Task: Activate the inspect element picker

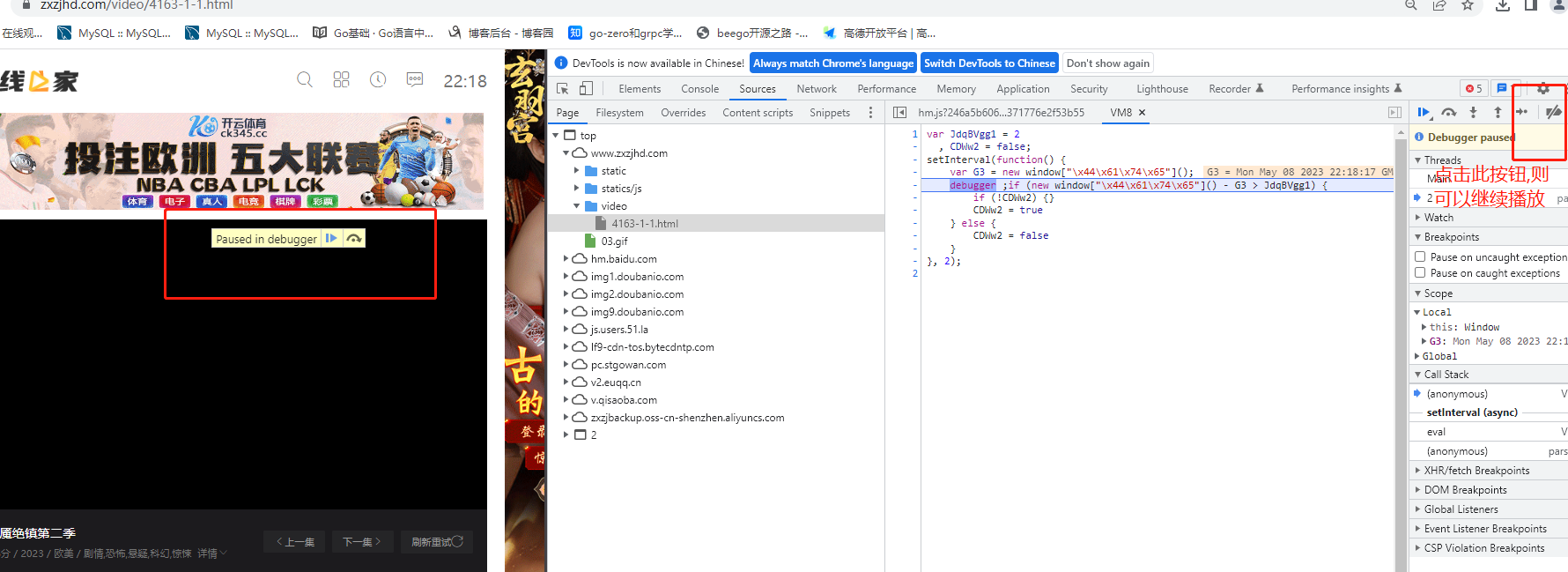Action: (563, 89)
